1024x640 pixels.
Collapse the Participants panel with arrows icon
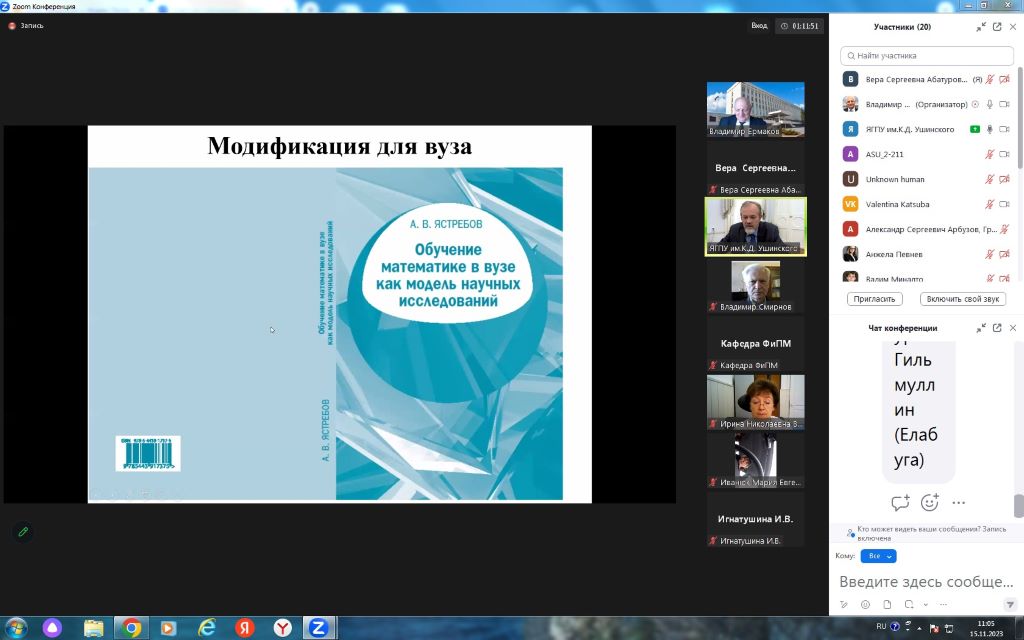point(981,27)
